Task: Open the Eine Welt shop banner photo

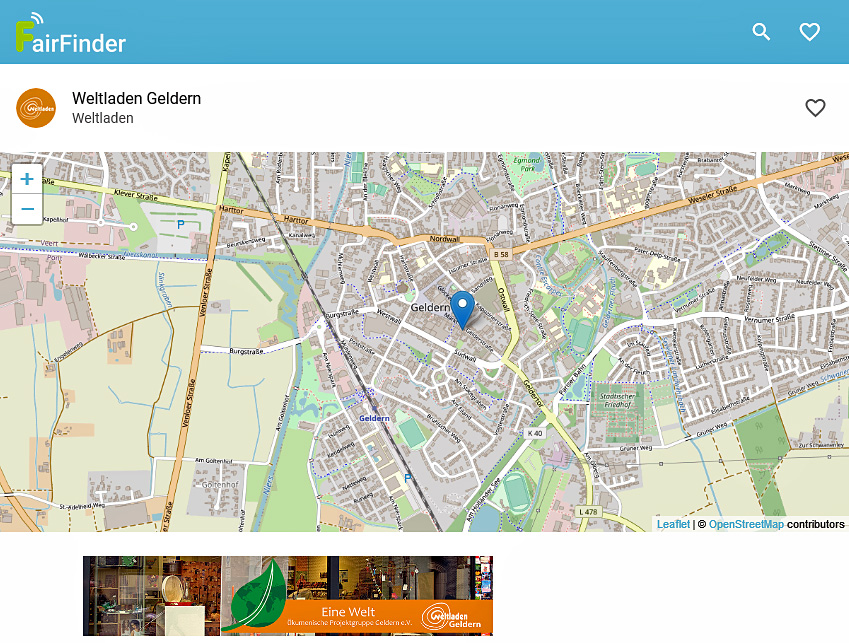Action: 288,596
